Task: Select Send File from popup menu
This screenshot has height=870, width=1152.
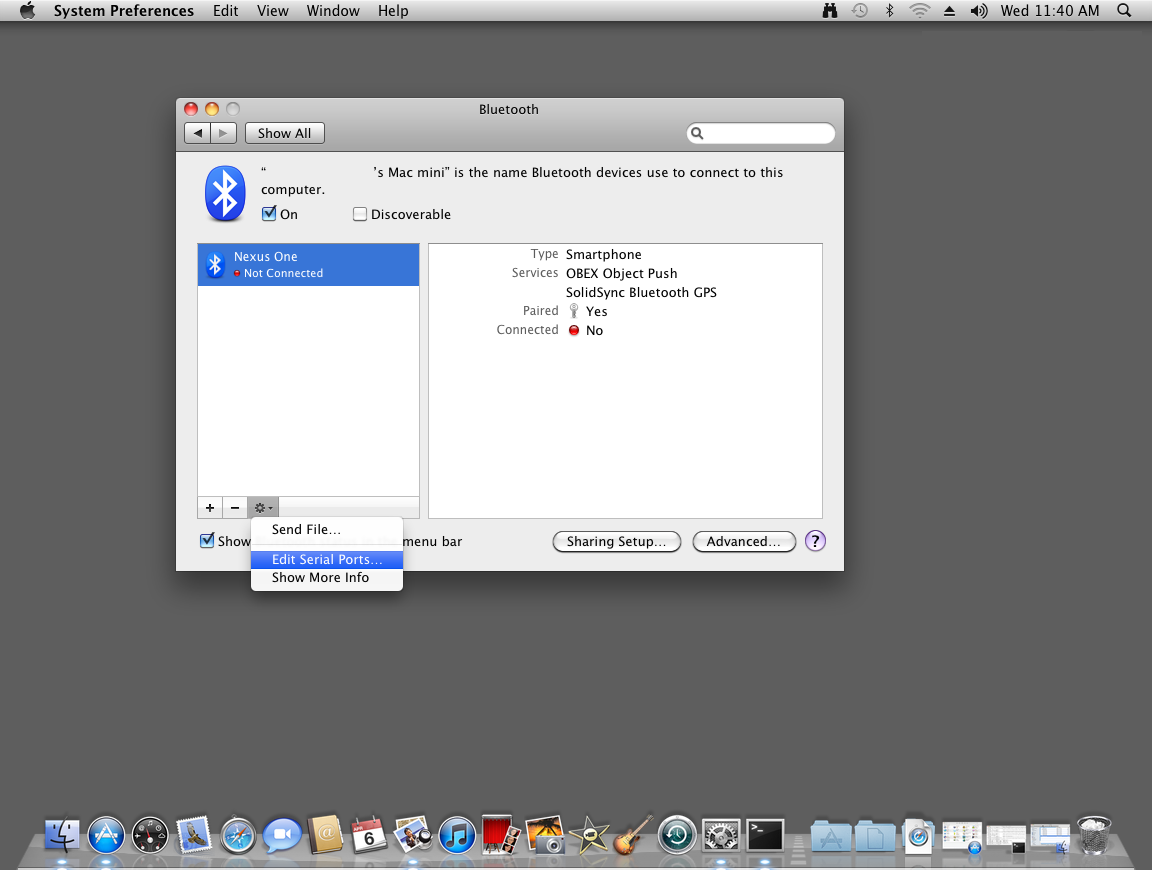Action: coord(306,530)
